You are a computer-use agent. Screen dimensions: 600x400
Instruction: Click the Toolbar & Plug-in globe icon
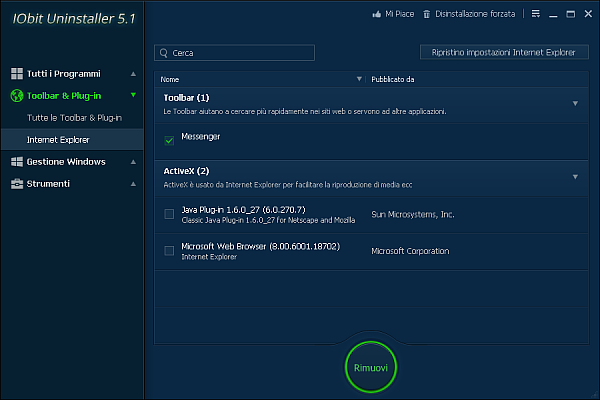(x=17, y=96)
